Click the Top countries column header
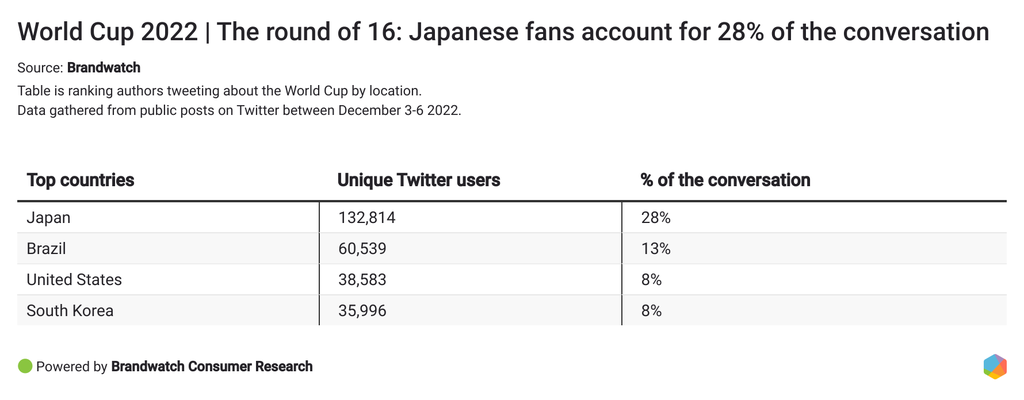The image size is (1024, 400). (80, 181)
